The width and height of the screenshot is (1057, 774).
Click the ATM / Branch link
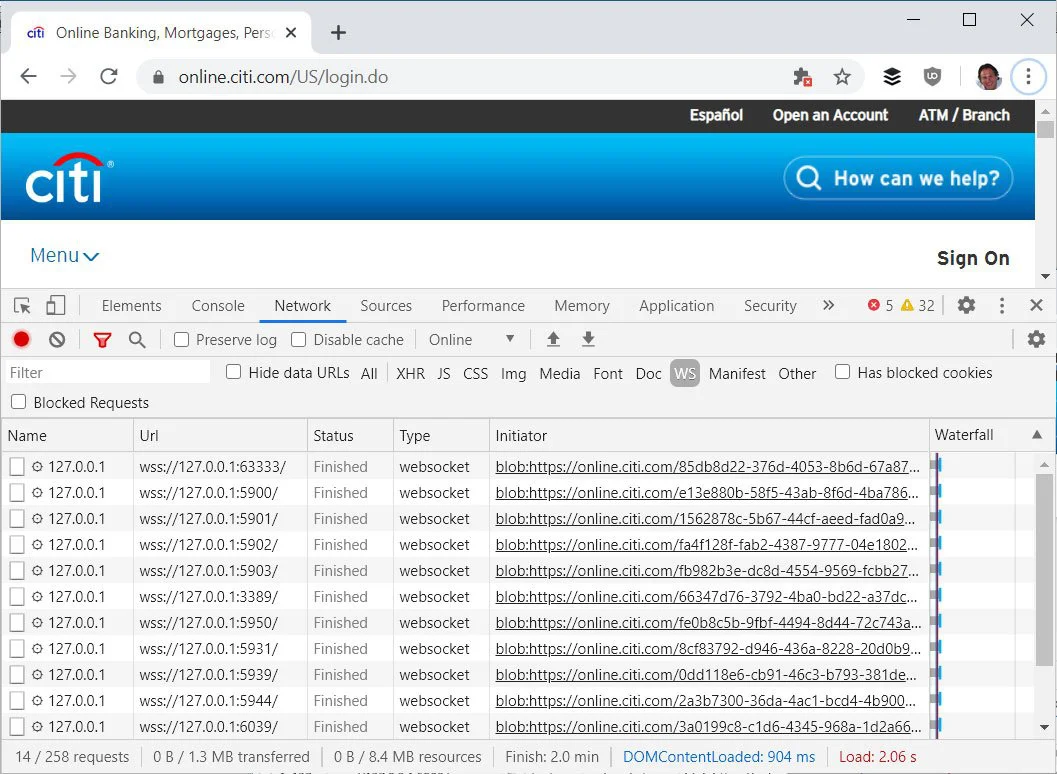[964, 115]
